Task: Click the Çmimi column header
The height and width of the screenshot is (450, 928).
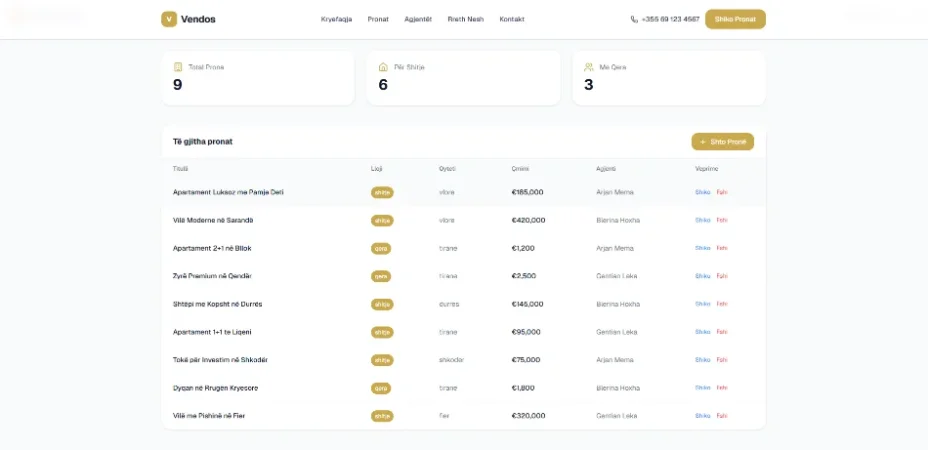Action: coord(520,169)
